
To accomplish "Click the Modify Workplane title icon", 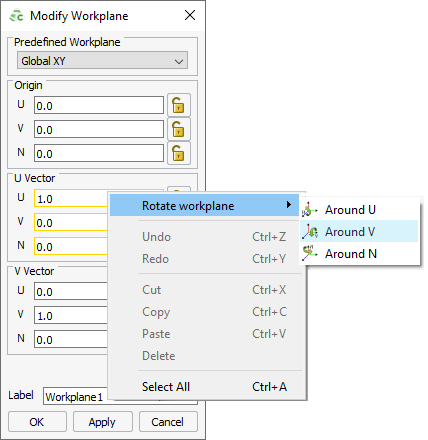I will (16, 16).
